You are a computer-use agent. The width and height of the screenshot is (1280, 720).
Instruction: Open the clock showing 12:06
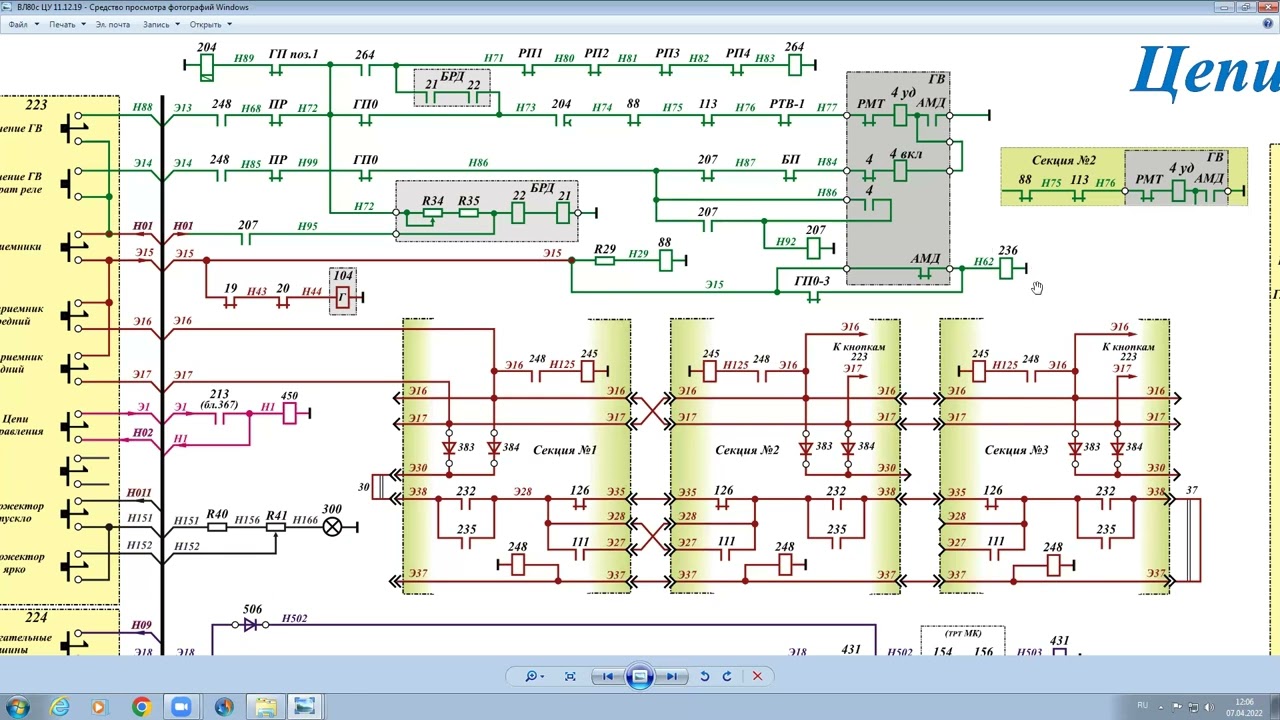coord(1244,707)
